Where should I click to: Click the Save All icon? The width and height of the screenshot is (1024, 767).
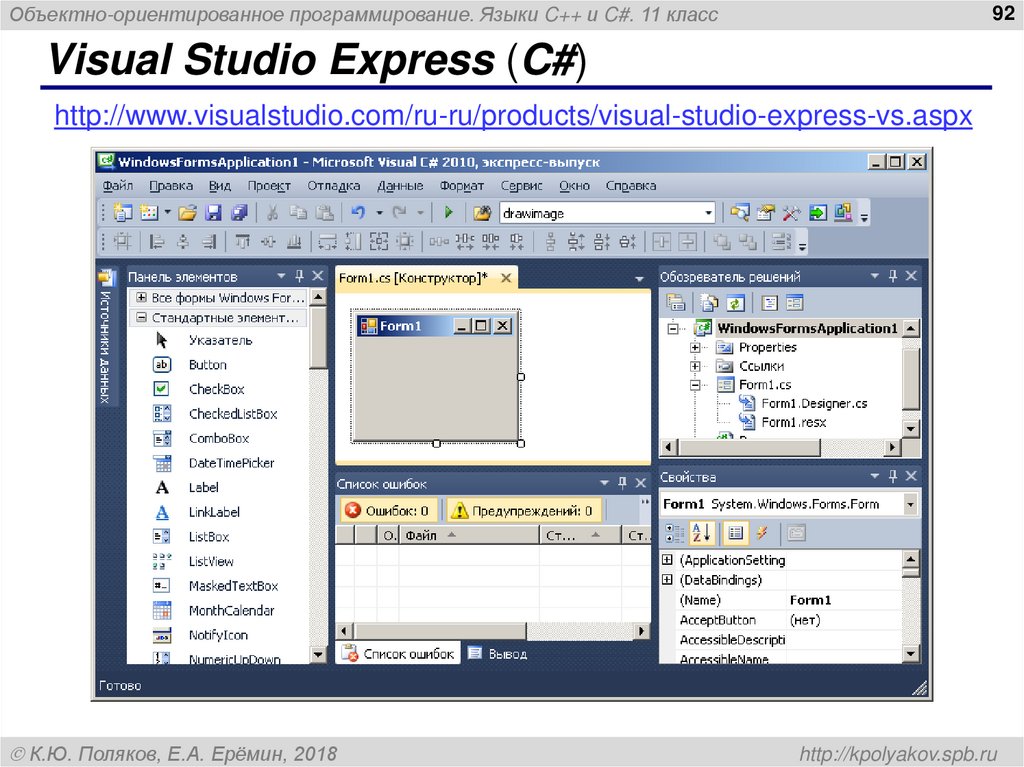pos(240,213)
